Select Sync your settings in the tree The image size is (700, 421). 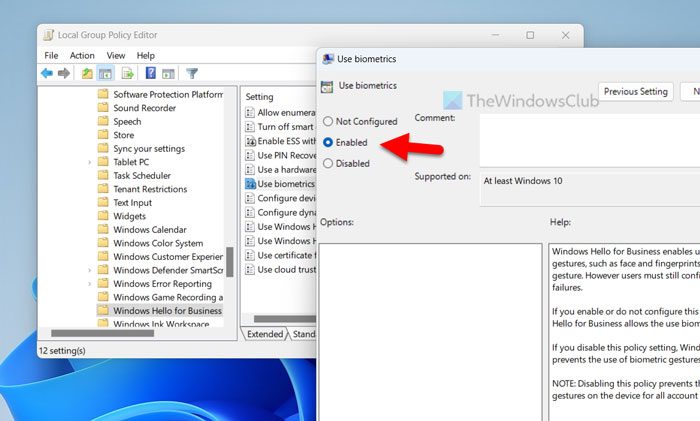(149, 148)
